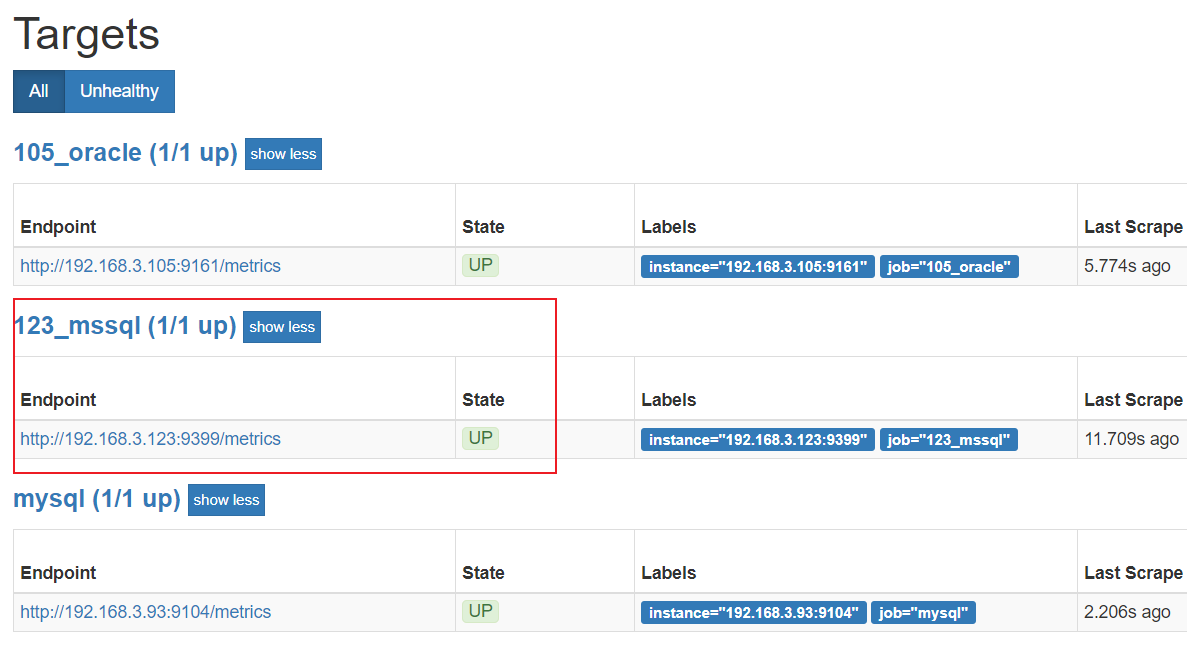Screen dimensions: 1187x648
Task: Click the UP badge in the mssql row
Action: click(x=480, y=437)
